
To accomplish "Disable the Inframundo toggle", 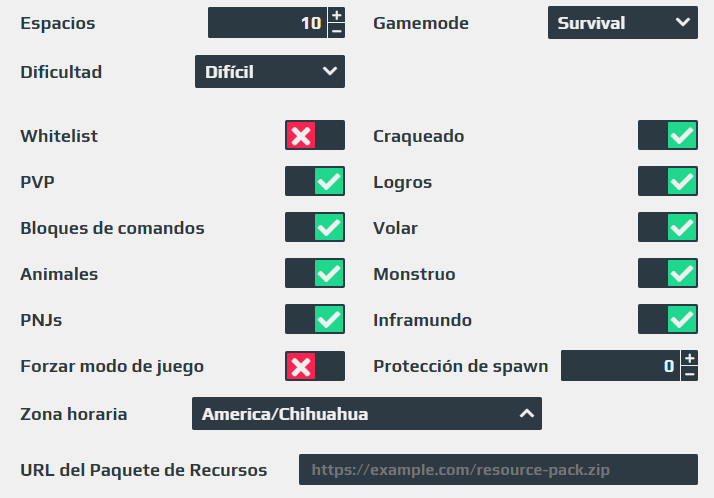I will (x=668, y=319).
